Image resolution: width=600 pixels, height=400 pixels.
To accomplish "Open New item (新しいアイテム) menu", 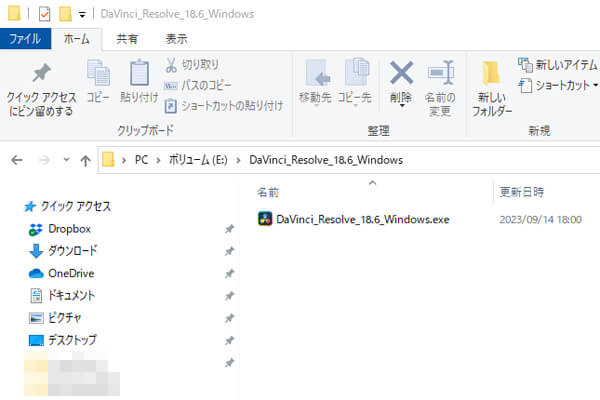I will click(558, 65).
